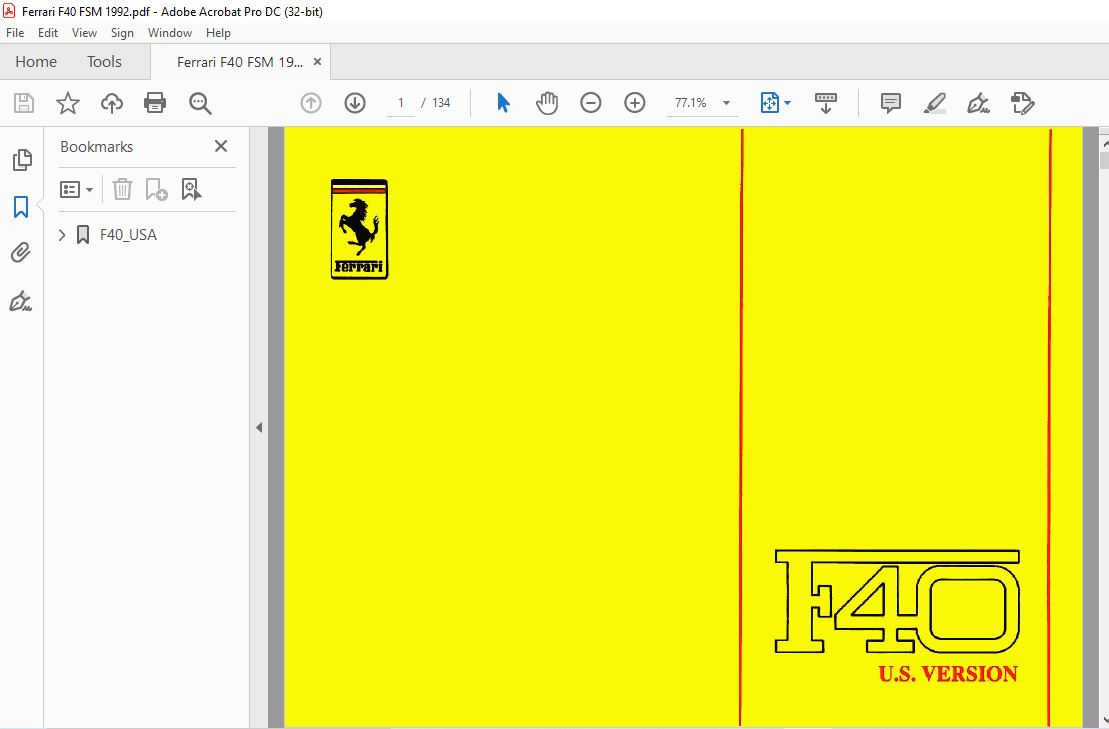Open the Edit menu
This screenshot has height=729, width=1109.
48,33
